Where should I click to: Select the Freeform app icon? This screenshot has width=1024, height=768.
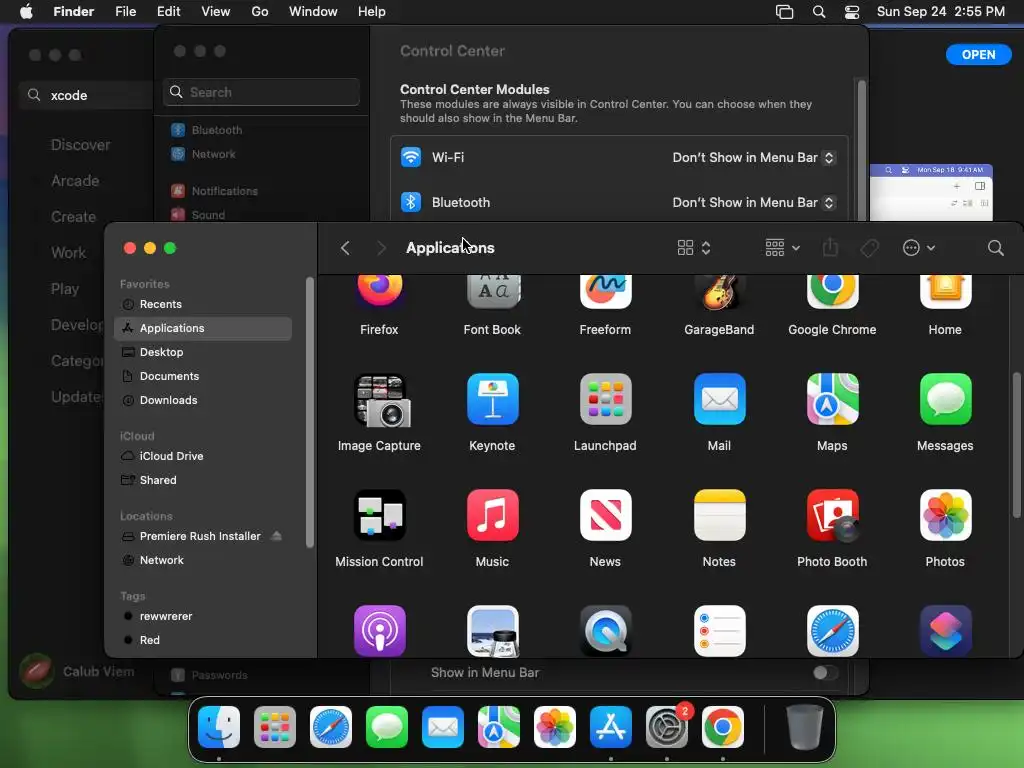[605, 291]
